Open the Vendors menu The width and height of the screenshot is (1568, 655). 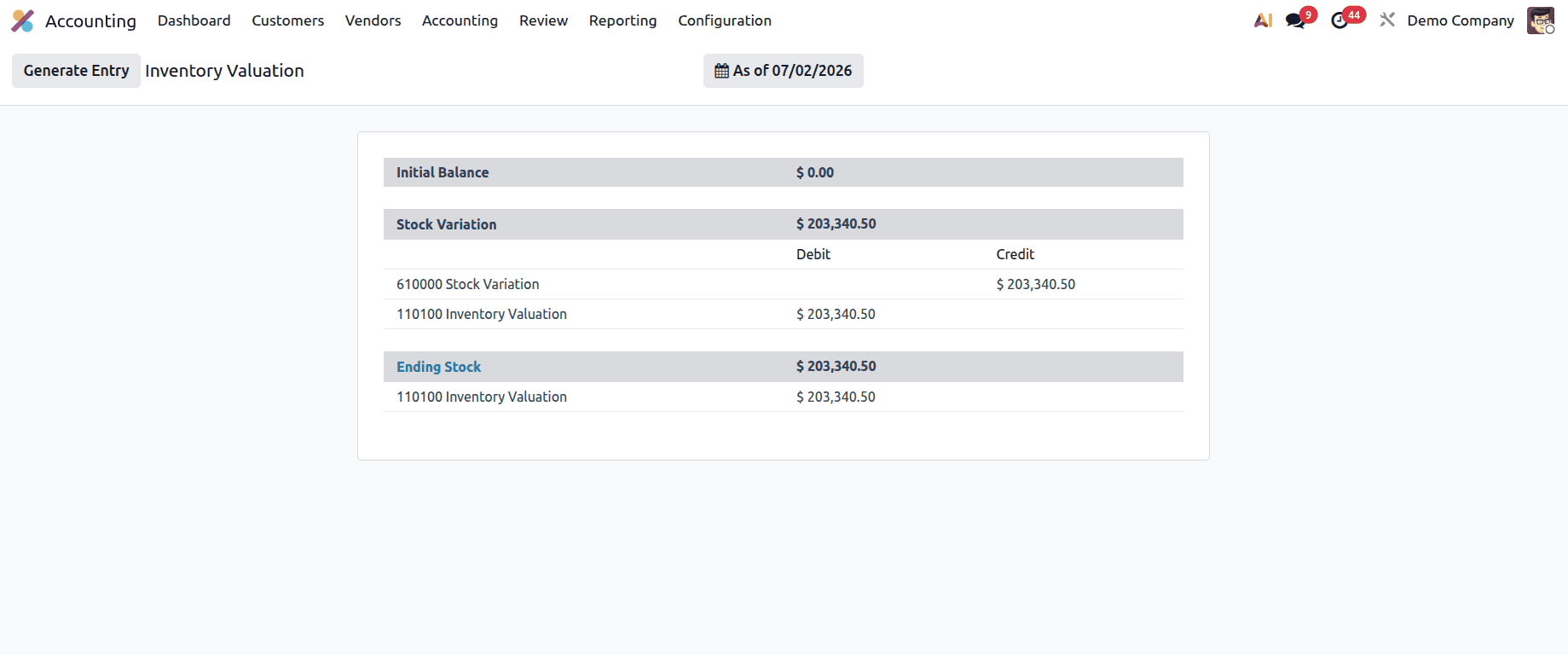tap(373, 20)
